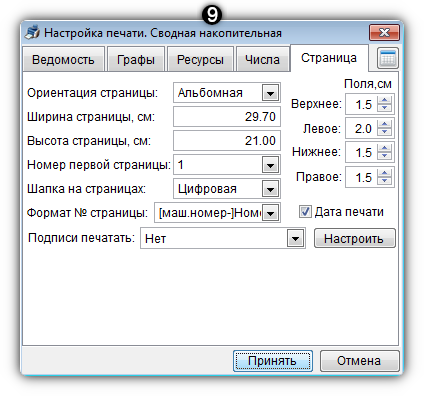Click the Высота страницы input field

[x=227, y=141]
